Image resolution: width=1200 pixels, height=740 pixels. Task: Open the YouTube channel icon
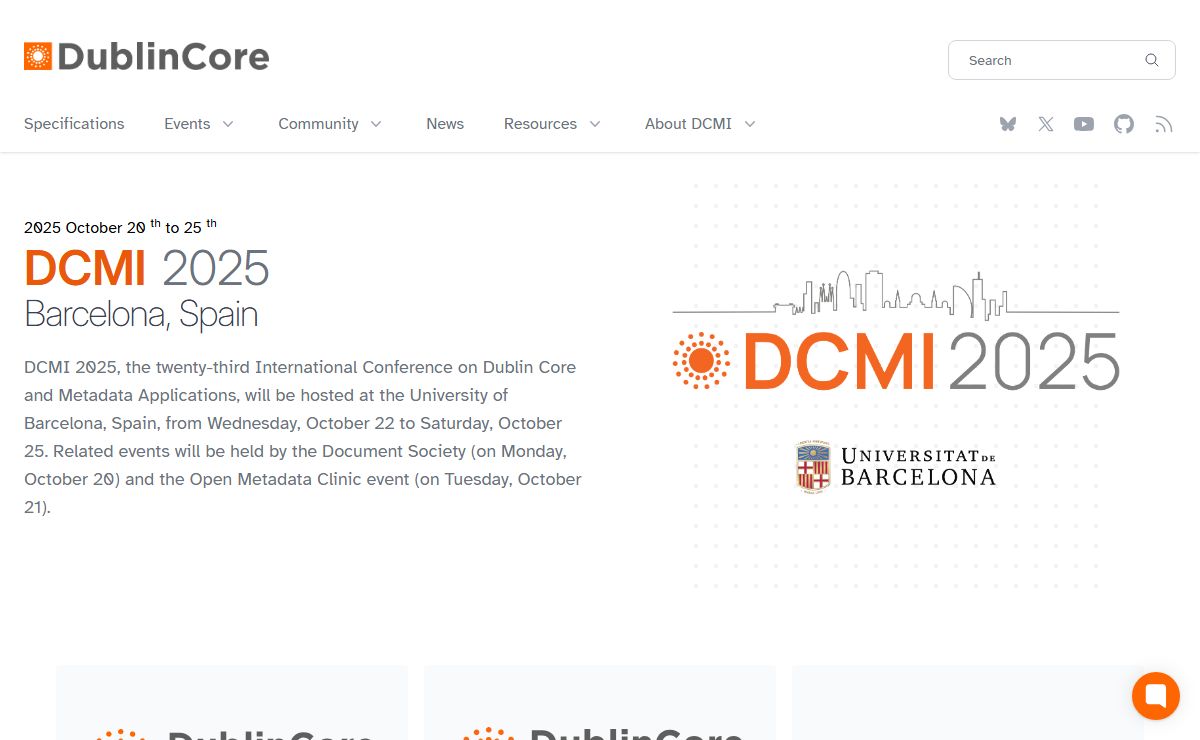(1084, 124)
